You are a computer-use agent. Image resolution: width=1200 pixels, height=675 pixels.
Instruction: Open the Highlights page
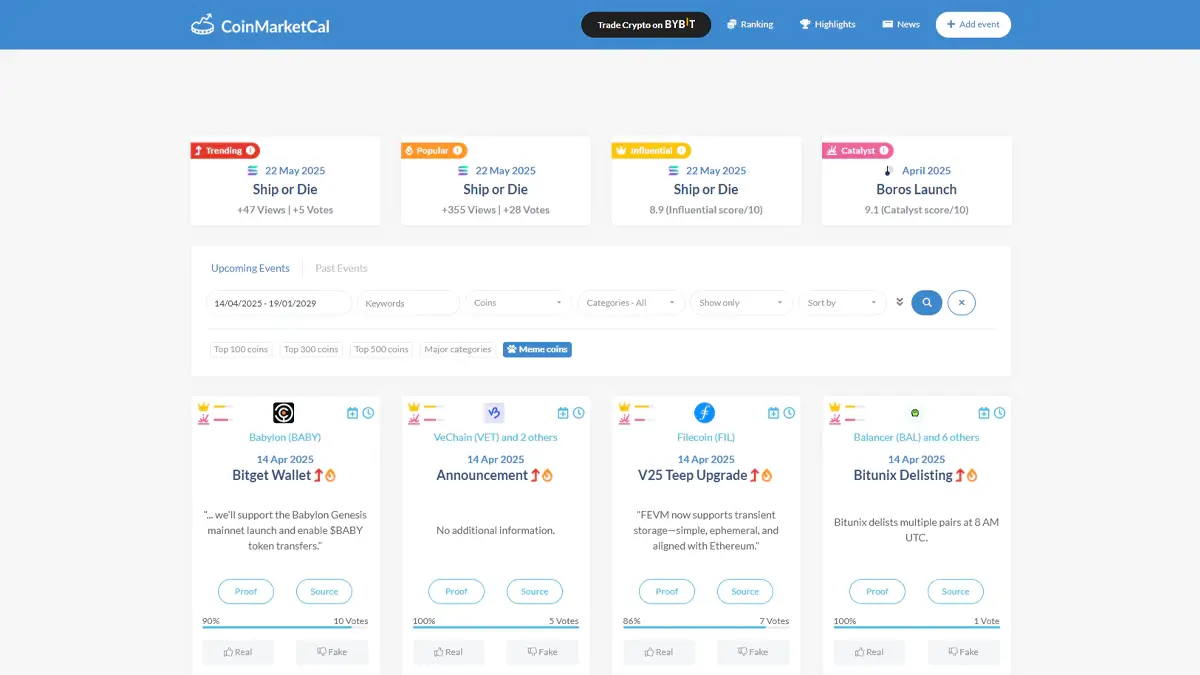(x=828, y=24)
